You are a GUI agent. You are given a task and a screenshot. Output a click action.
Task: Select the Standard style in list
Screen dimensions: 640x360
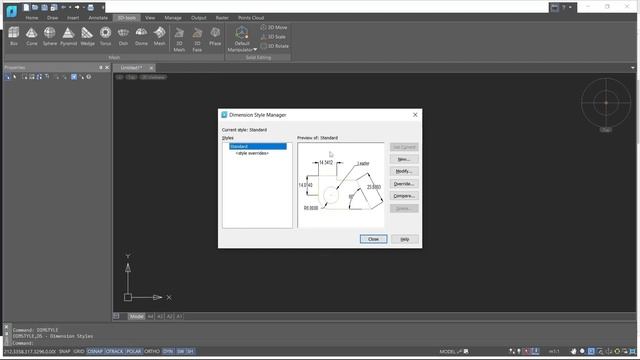click(x=258, y=146)
